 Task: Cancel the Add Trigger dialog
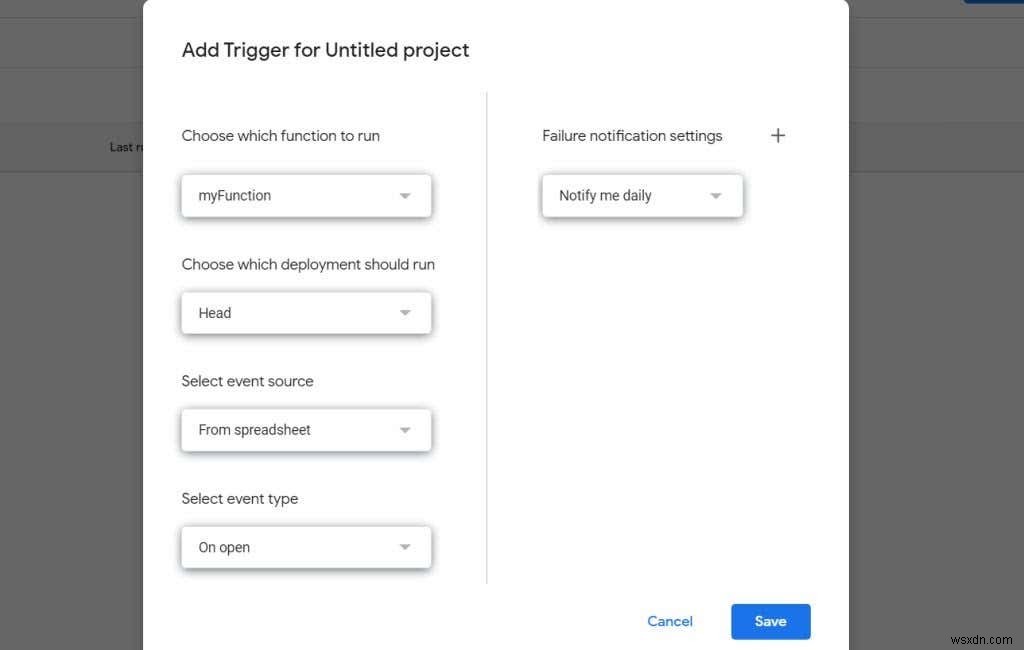pos(669,621)
